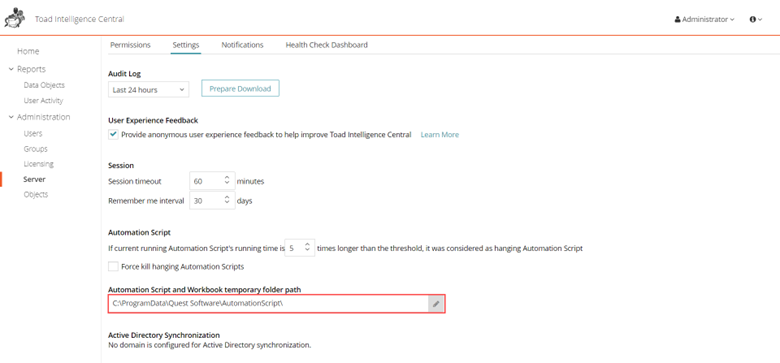Screen dimensions: 780x363
Task: Collapse the Reports section chevron
Action: 11,69
